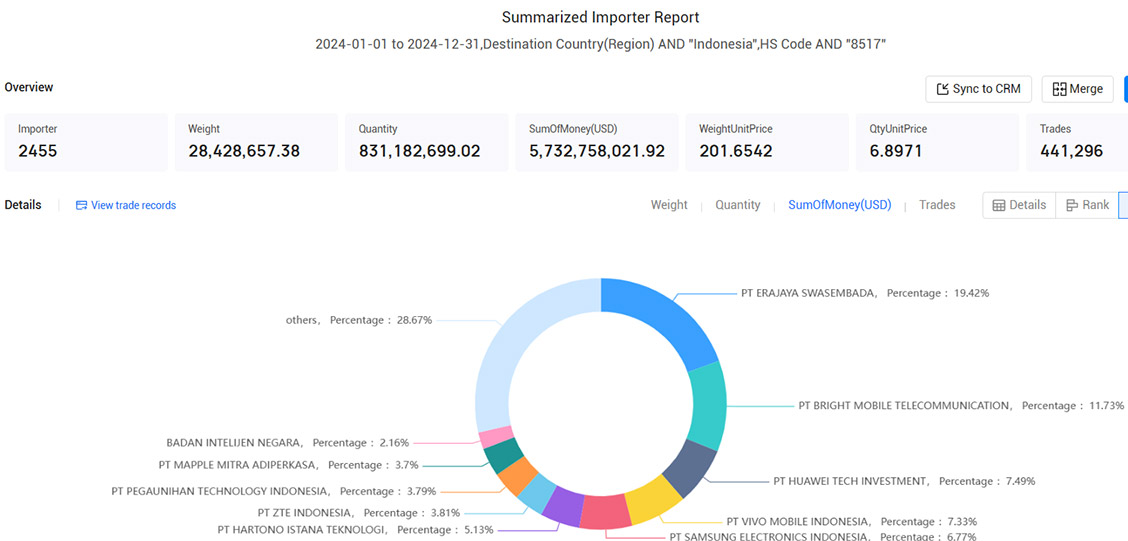Click the date range and filter subtitle

click(x=601, y=45)
